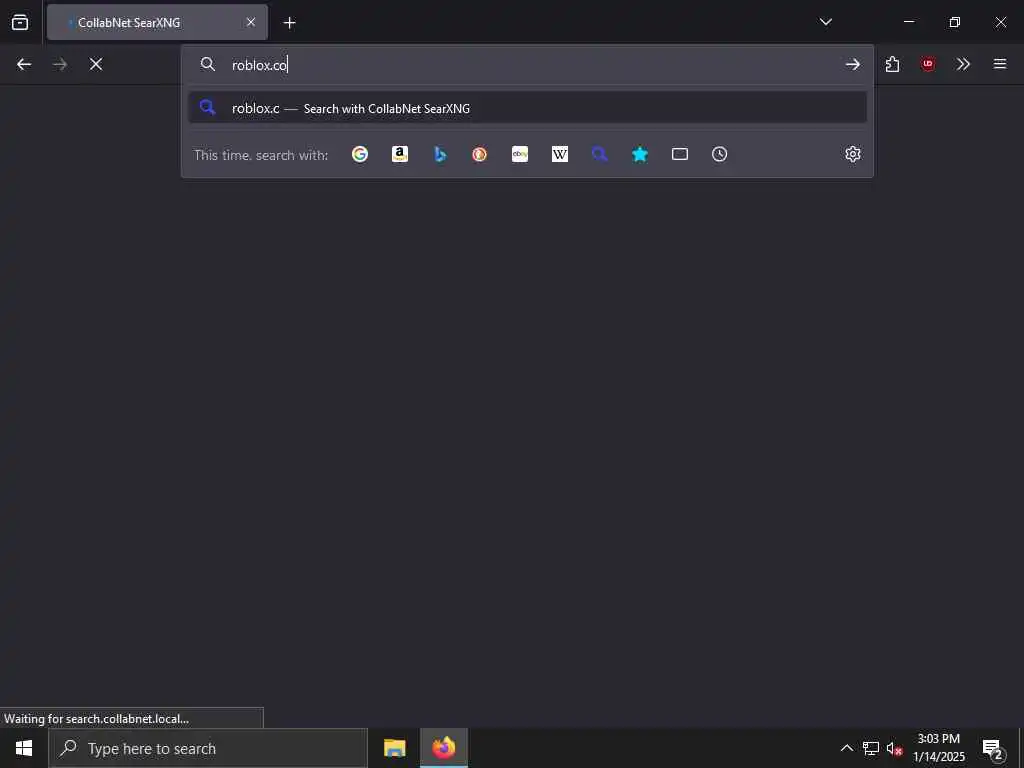The width and height of the screenshot is (1024, 768).
Task: Click the Firefox taskbar icon
Action: pyautogui.click(x=444, y=748)
